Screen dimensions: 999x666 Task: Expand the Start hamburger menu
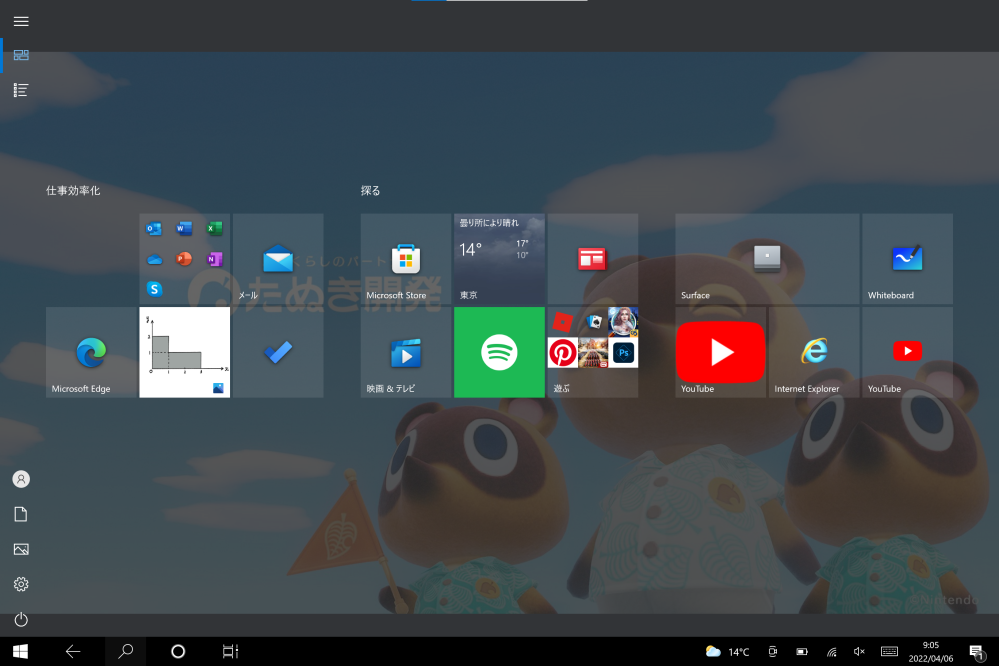21,21
